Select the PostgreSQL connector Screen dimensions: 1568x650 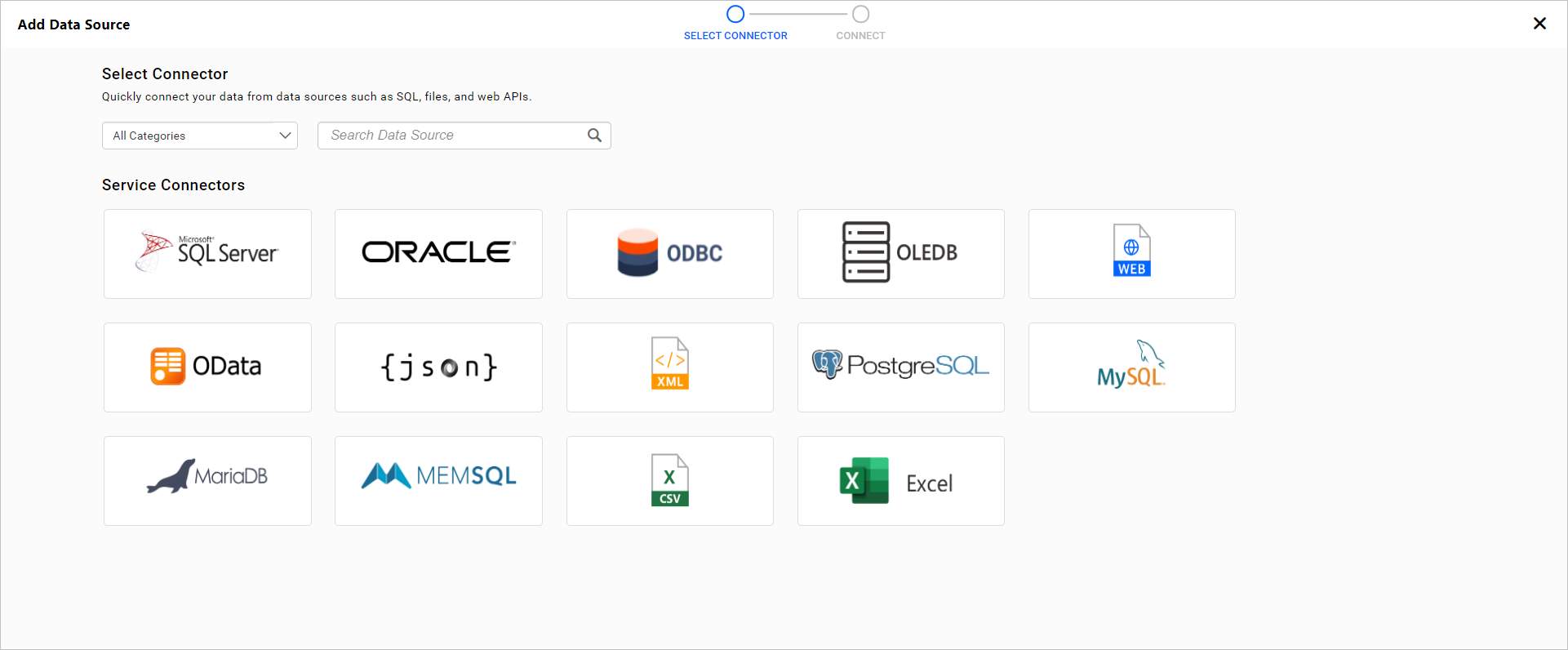(901, 367)
